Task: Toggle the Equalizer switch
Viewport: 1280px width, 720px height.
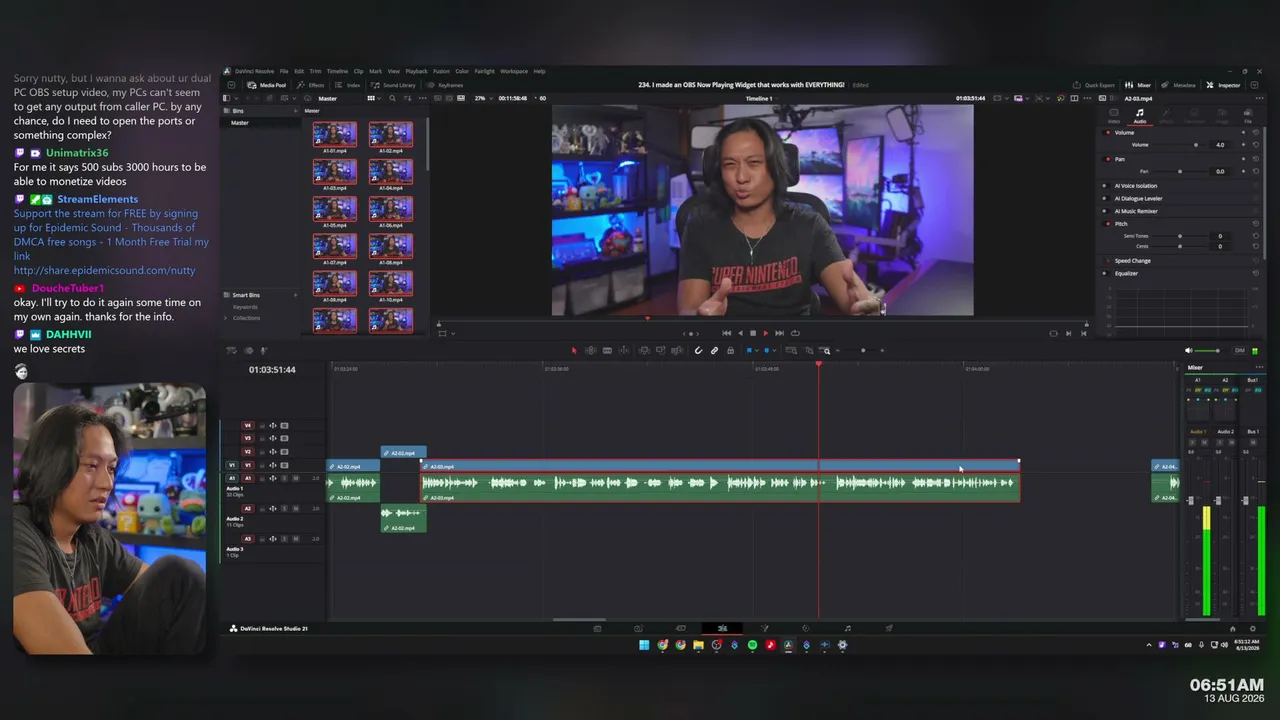Action: pyautogui.click(x=1108, y=273)
